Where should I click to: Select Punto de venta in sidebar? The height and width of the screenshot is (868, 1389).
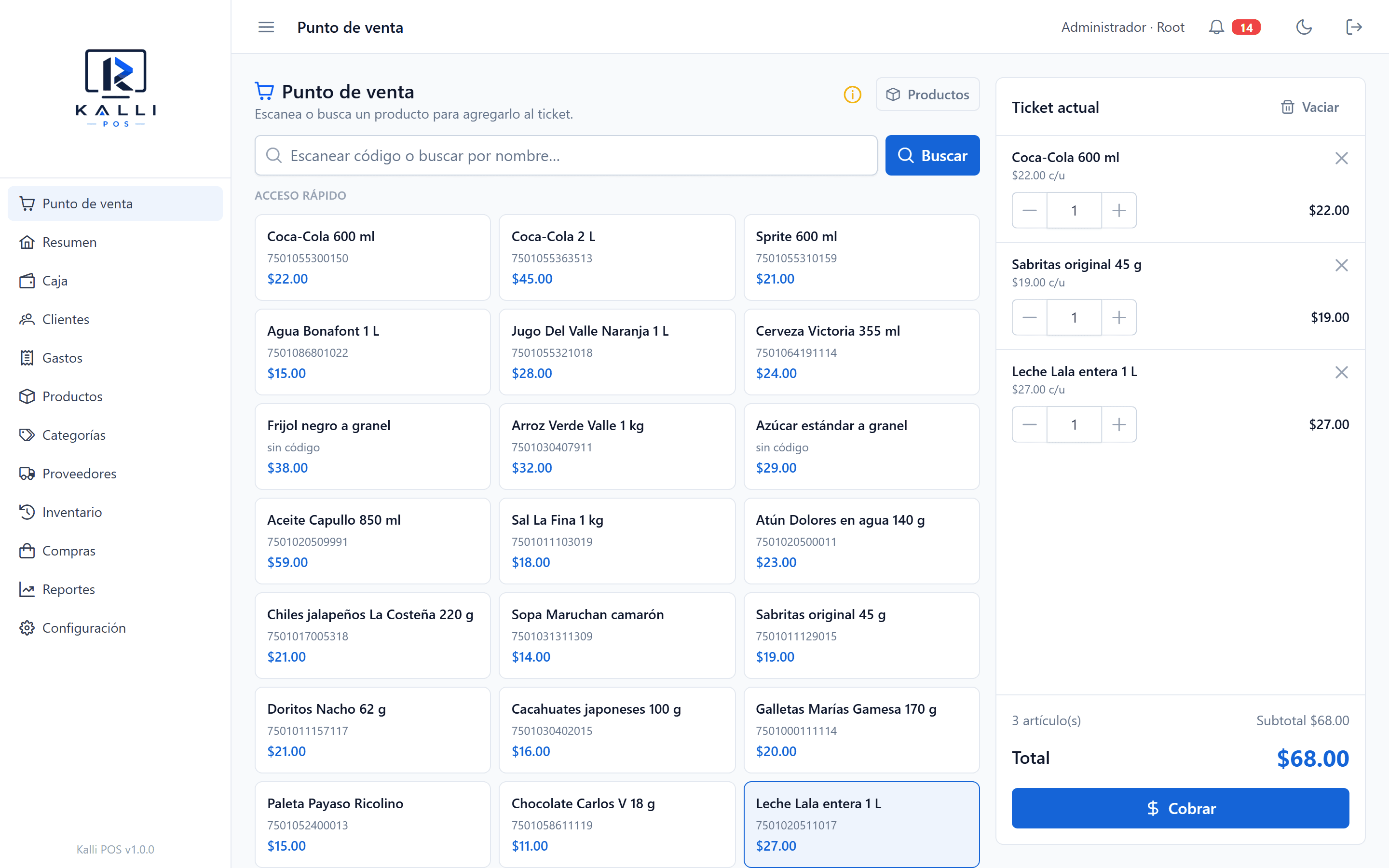(115, 203)
